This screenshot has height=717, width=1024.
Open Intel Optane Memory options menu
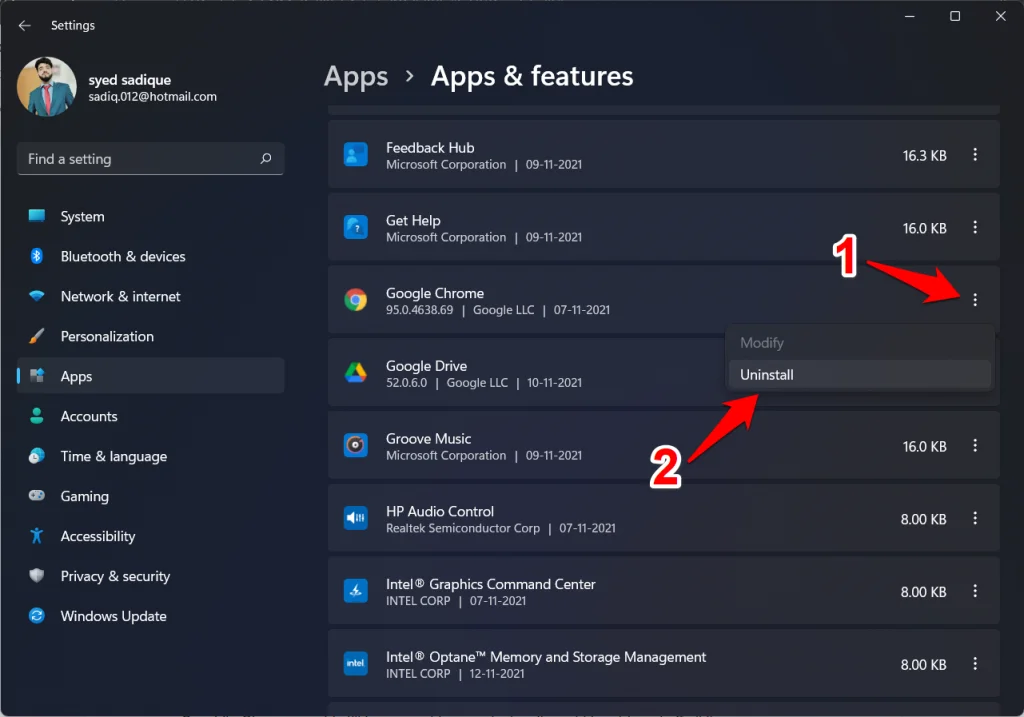975,663
